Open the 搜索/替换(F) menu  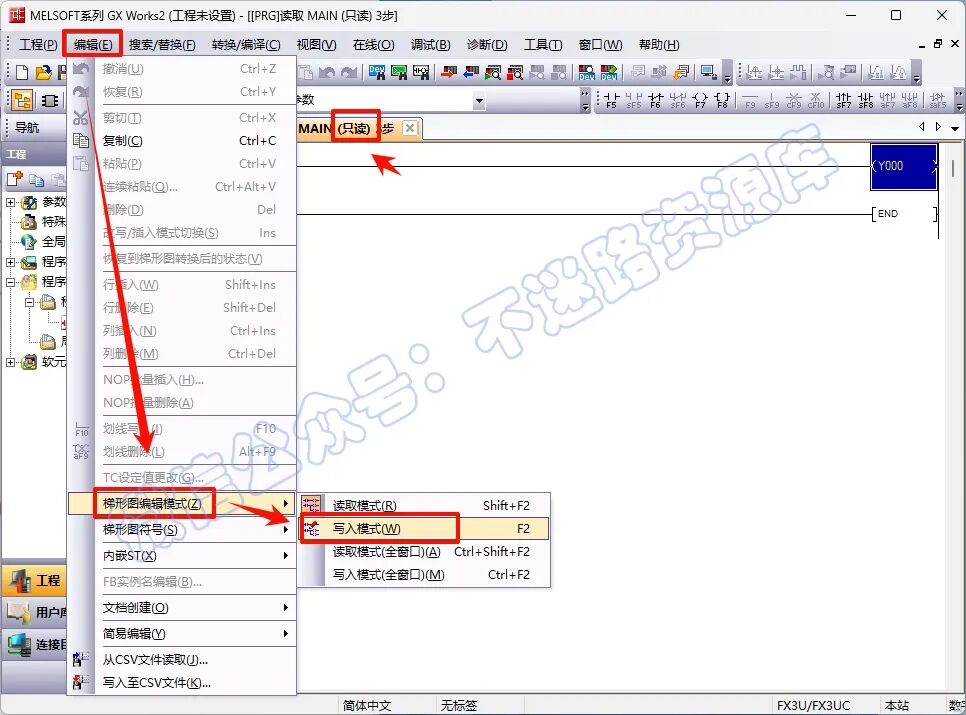coord(162,44)
